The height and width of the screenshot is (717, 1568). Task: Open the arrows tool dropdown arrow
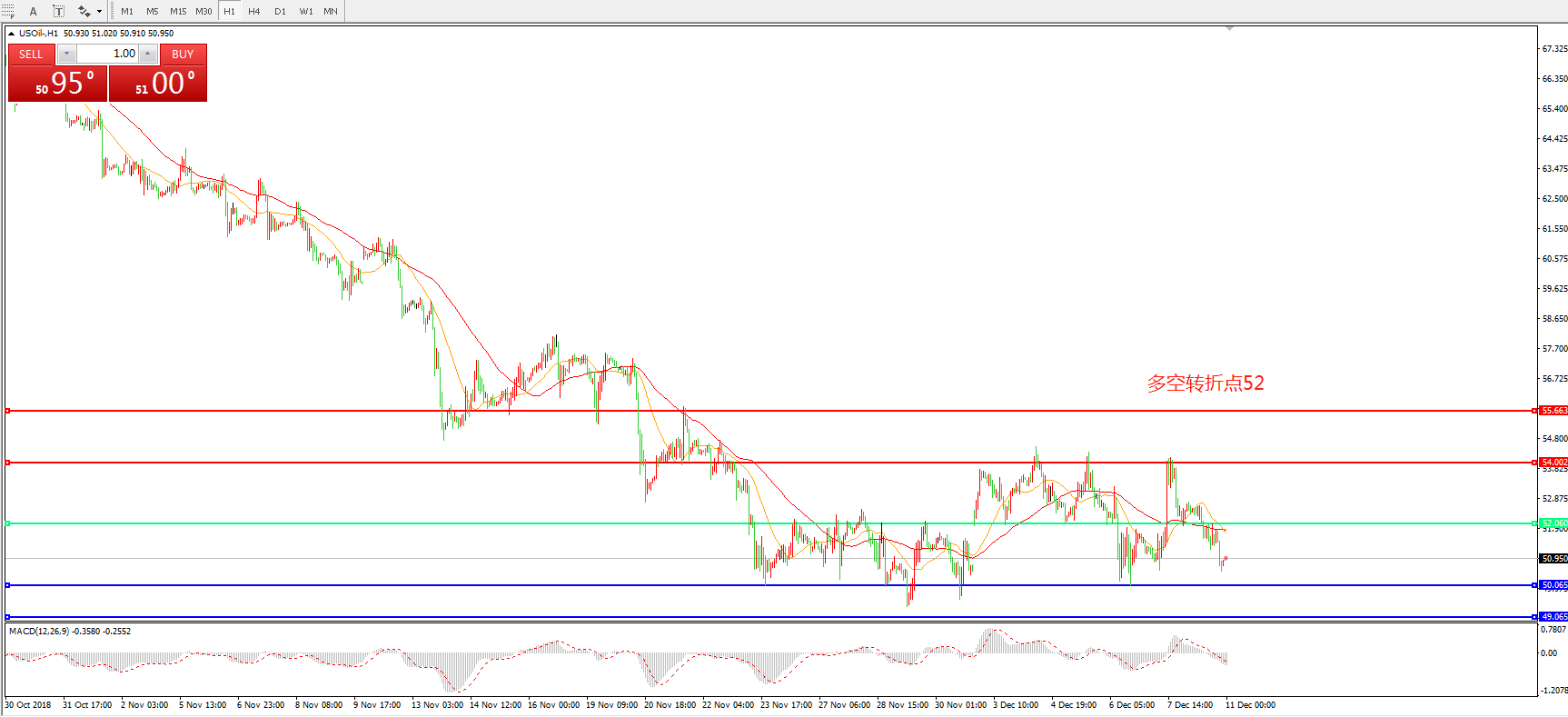coord(99,11)
